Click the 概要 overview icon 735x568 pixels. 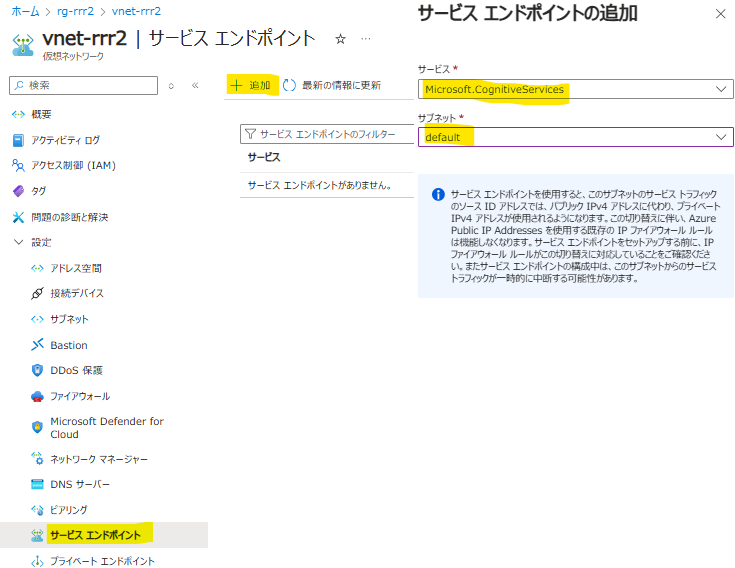18,114
